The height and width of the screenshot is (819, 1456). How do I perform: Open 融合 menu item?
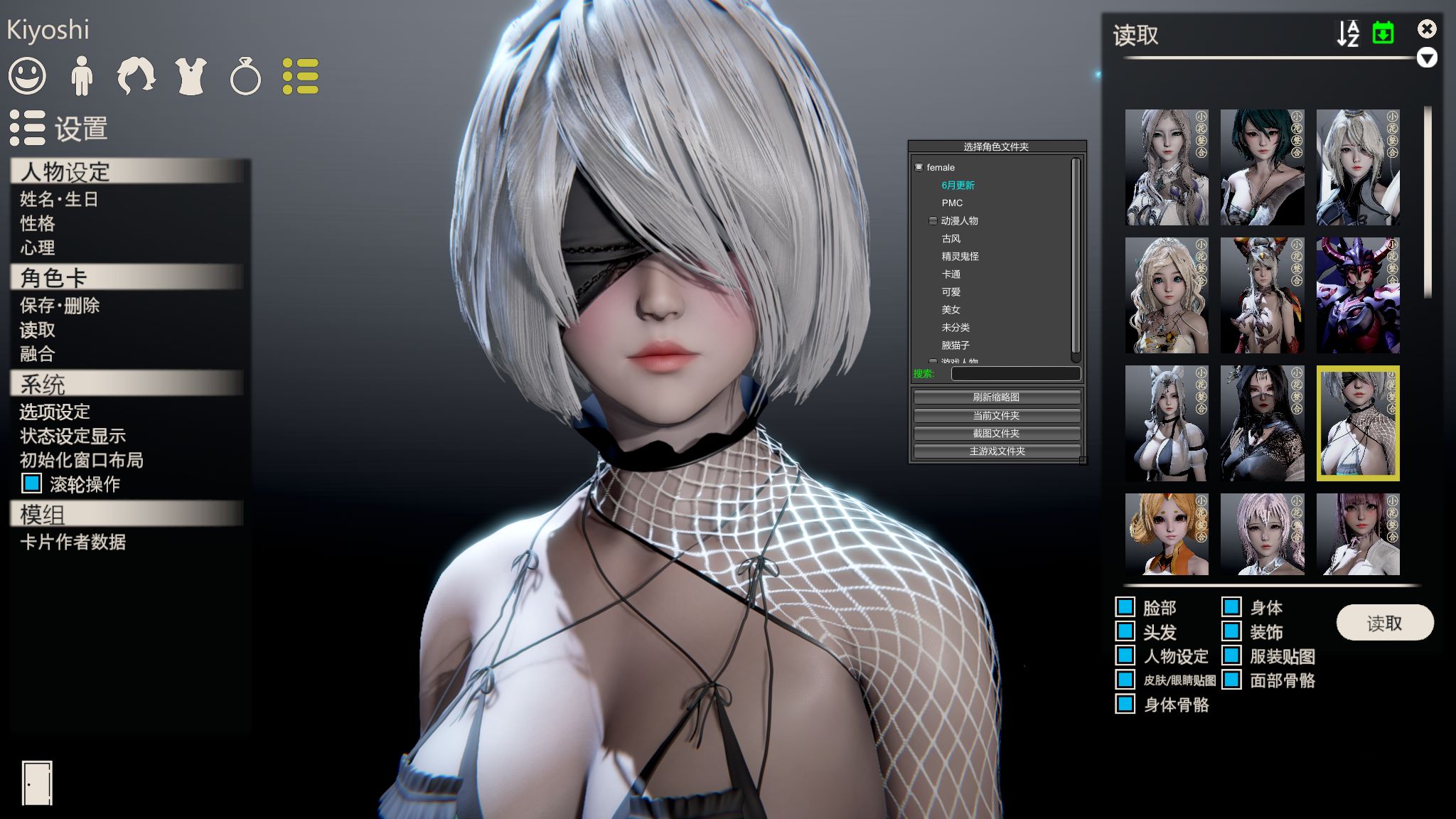pyautogui.click(x=38, y=354)
